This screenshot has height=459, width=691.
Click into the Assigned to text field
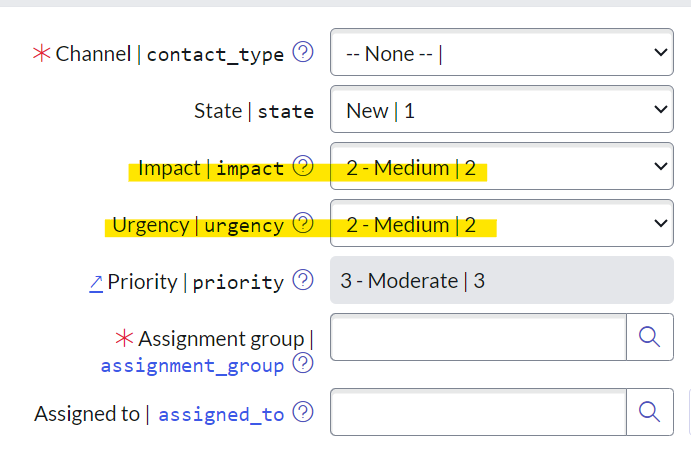click(x=478, y=411)
